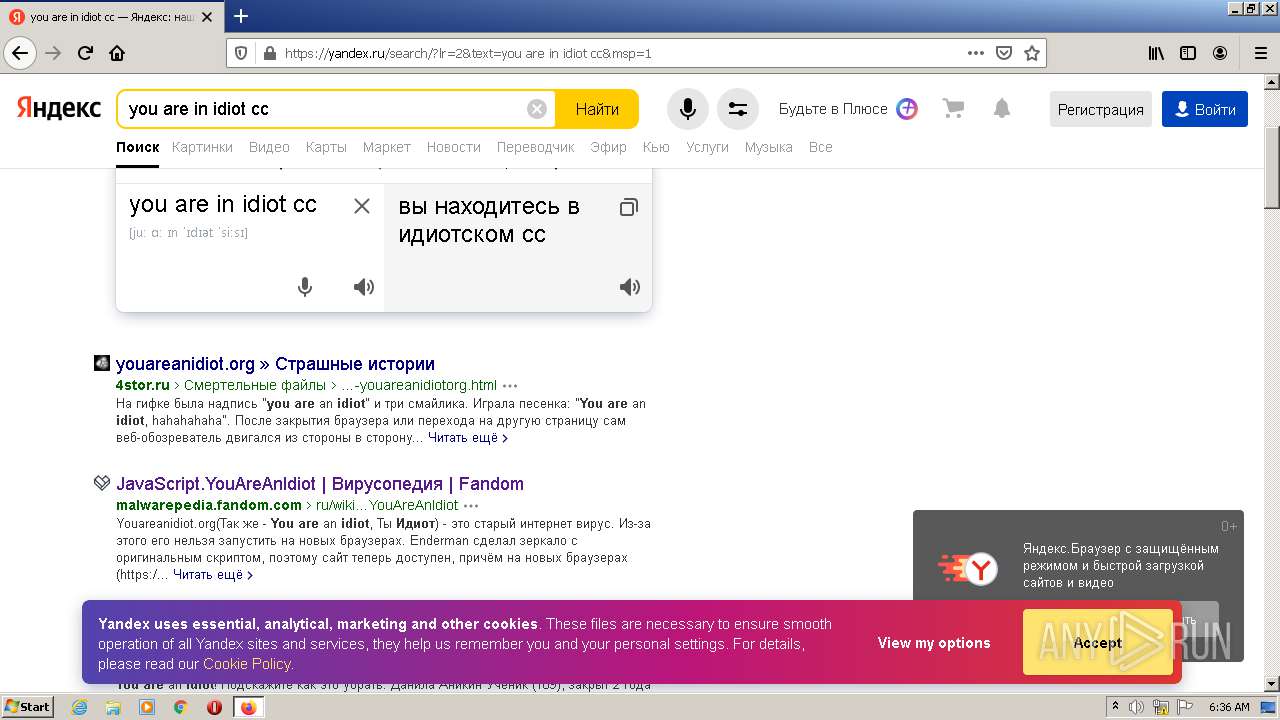The height and width of the screenshot is (720, 1280).
Task: Click the Войти login button
Action: [x=1205, y=109]
